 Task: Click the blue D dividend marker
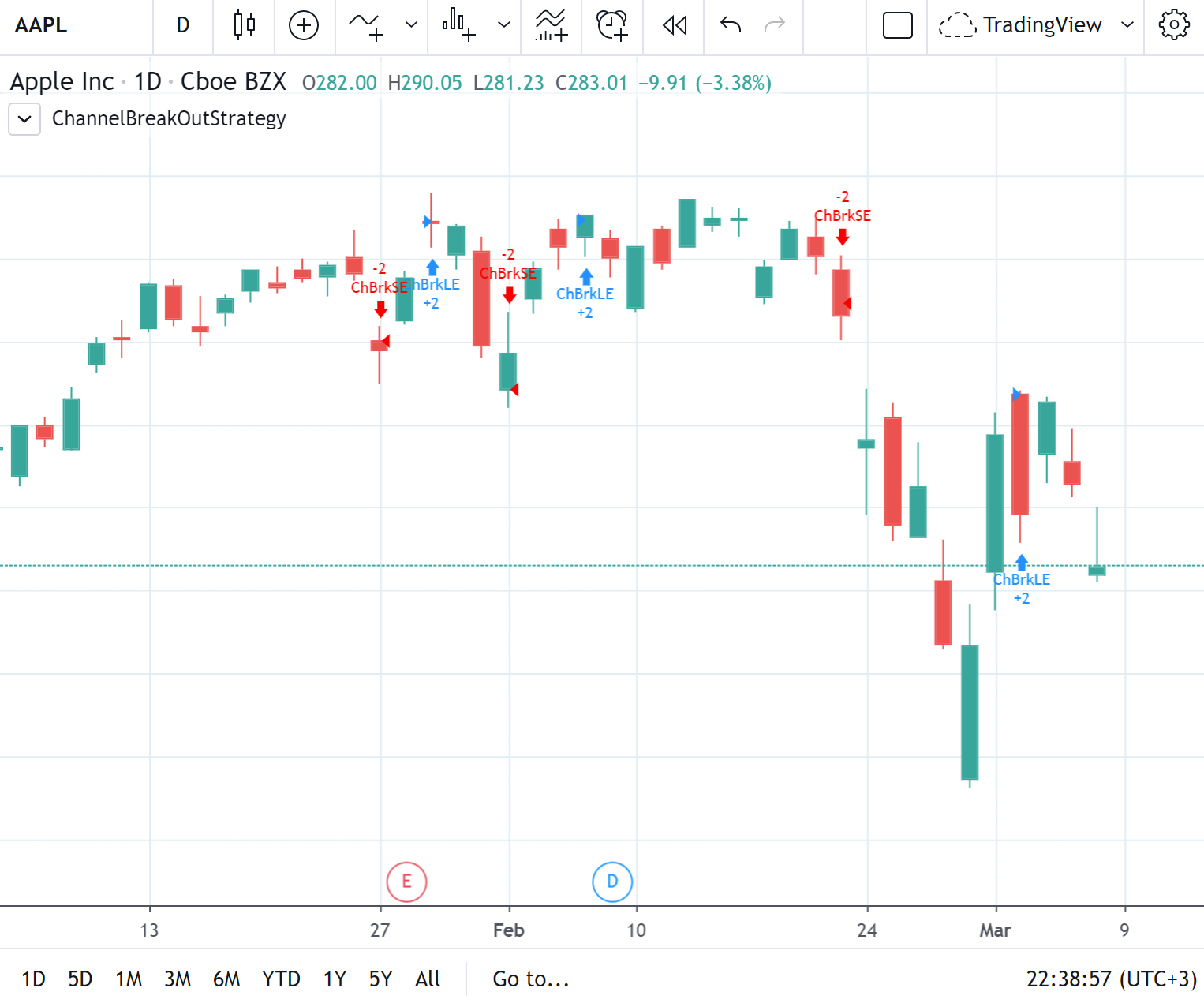pyautogui.click(x=612, y=882)
